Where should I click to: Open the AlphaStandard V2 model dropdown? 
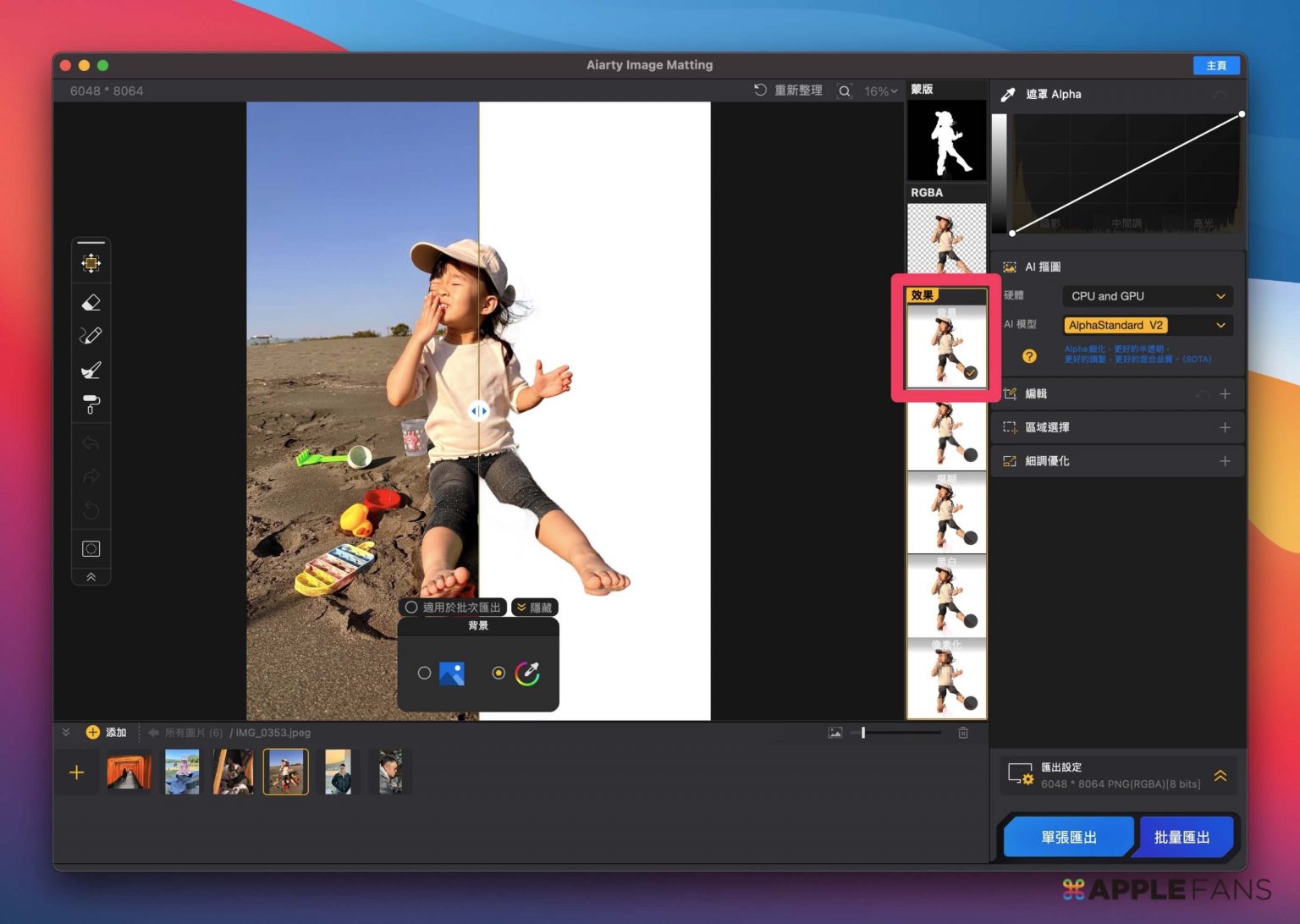pos(1147,325)
